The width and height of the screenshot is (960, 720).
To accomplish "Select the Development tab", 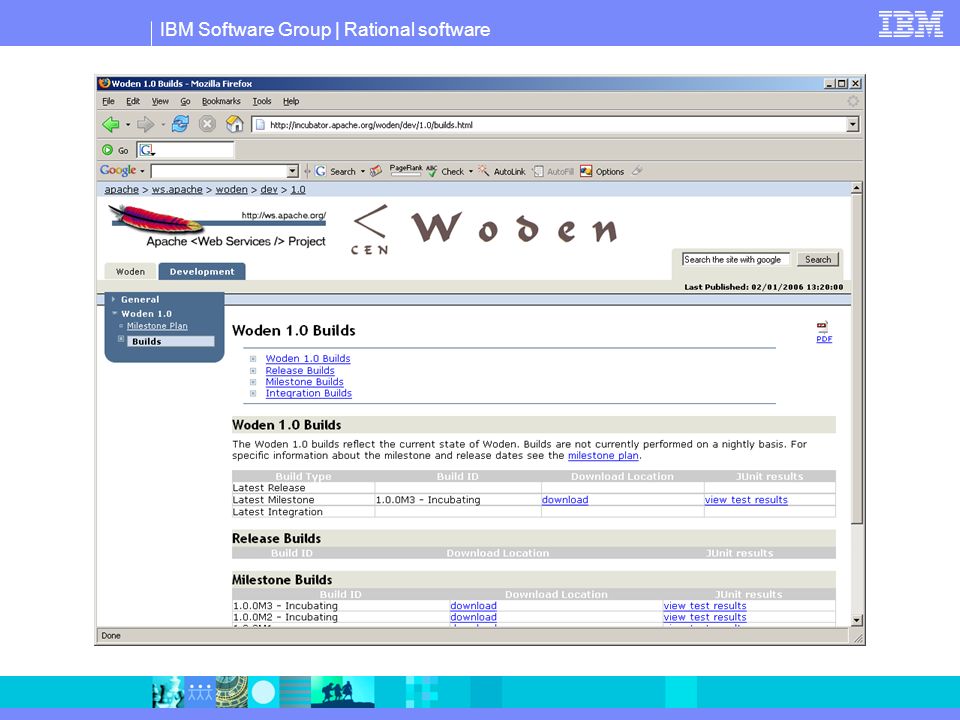I will [x=202, y=271].
